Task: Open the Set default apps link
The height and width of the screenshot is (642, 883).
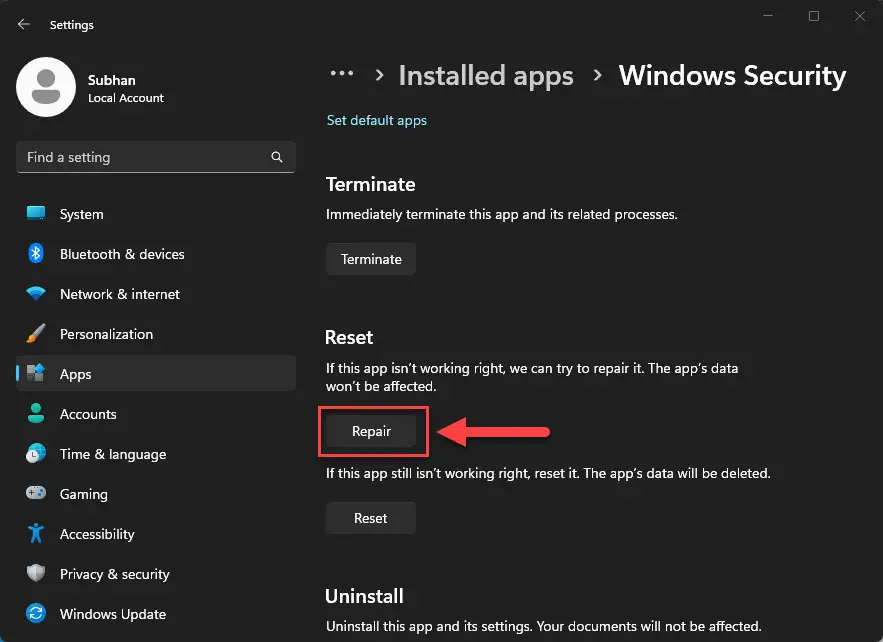Action: pos(377,121)
